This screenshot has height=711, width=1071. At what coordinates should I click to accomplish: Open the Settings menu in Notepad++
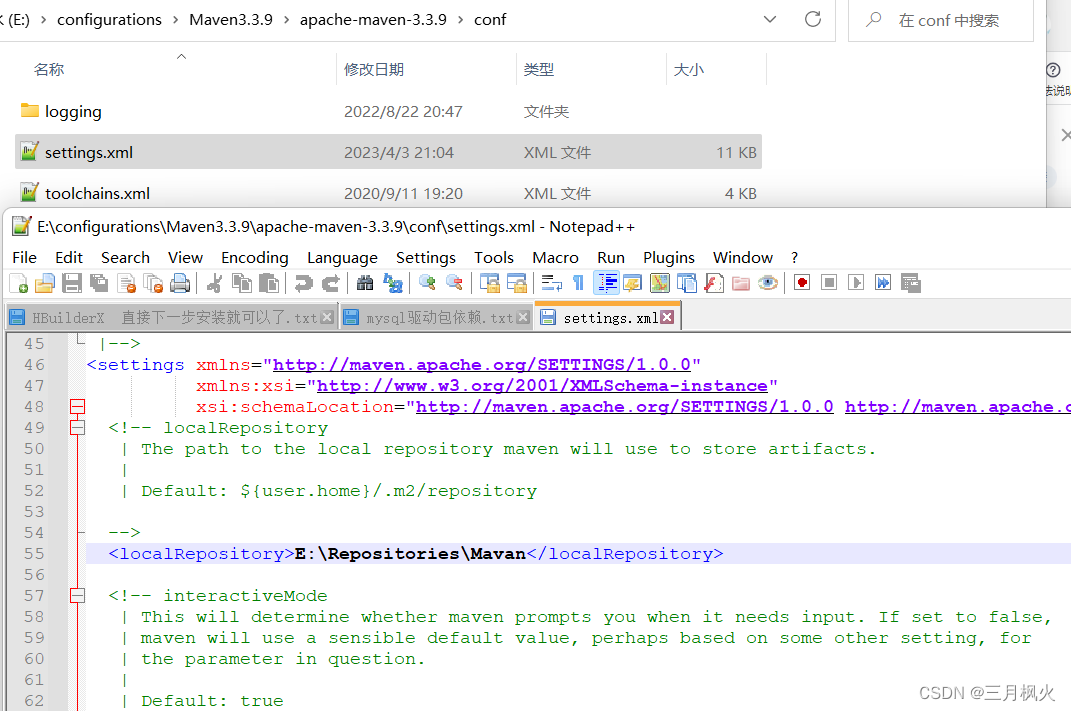[x=426, y=257]
